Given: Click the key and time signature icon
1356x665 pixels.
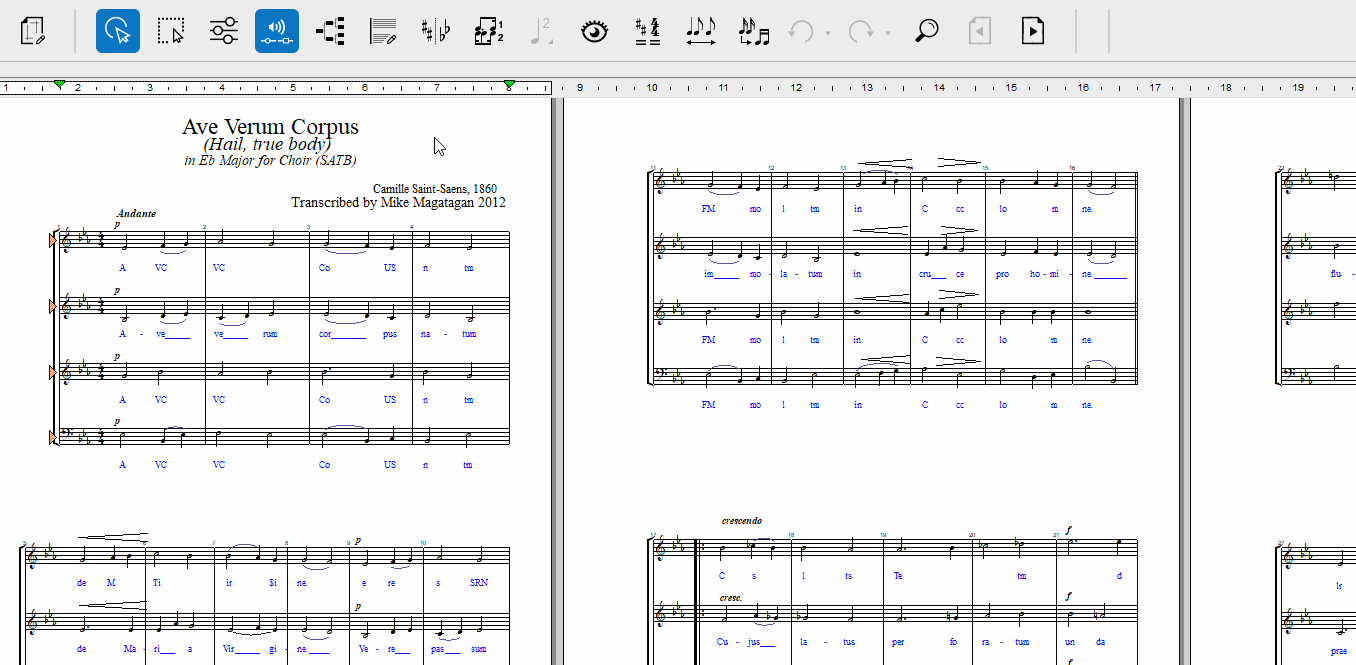Looking at the screenshot, I should click(x=648, y=31).
